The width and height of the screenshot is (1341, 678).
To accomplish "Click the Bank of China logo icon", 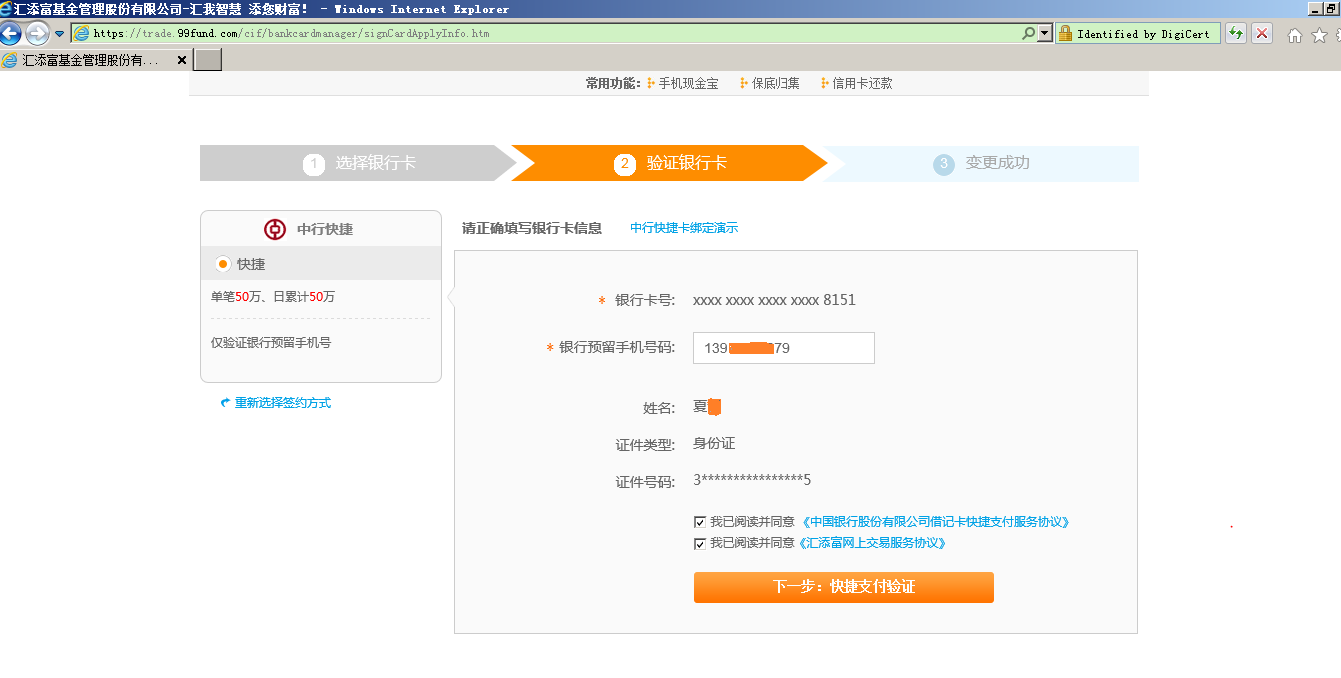I will 275,229.
